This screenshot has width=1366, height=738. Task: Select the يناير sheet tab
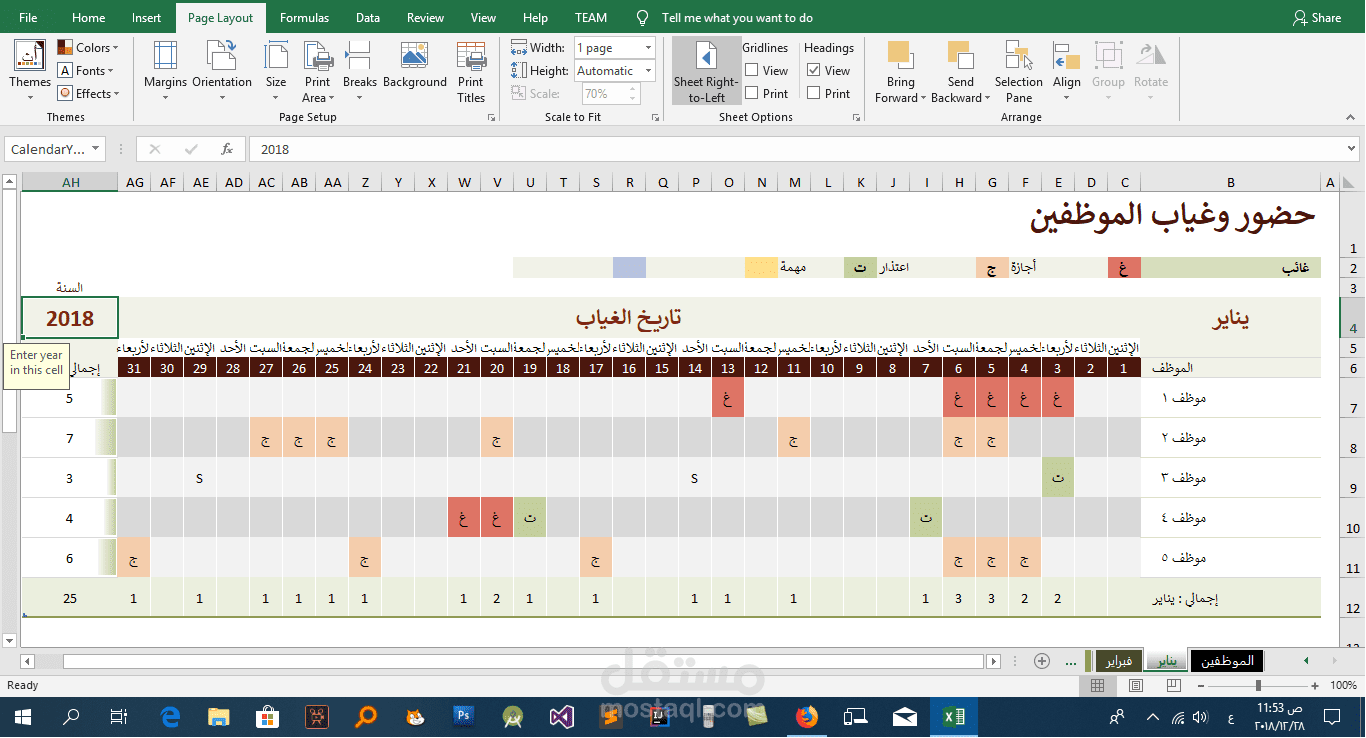[1164, 661]
